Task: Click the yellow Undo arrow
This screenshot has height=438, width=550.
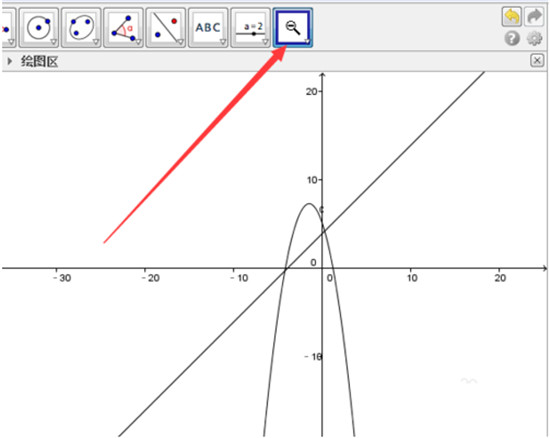Action: [512, 16]
